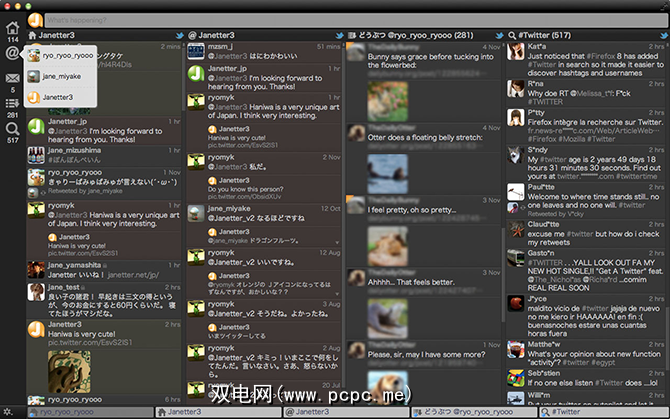This screenshot has width=670, height=419.
Task: Click the home column scrollbar
Action: pos(184,77)
